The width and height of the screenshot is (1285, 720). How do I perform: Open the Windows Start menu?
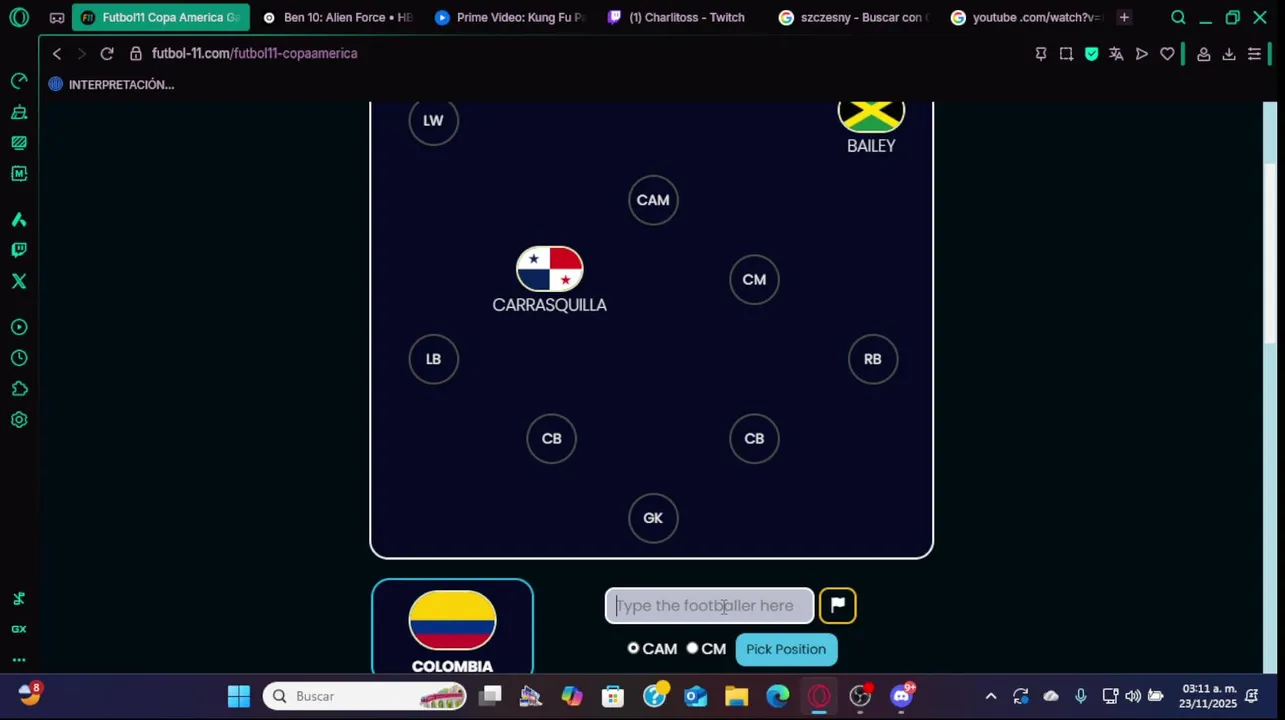point(239,696)
